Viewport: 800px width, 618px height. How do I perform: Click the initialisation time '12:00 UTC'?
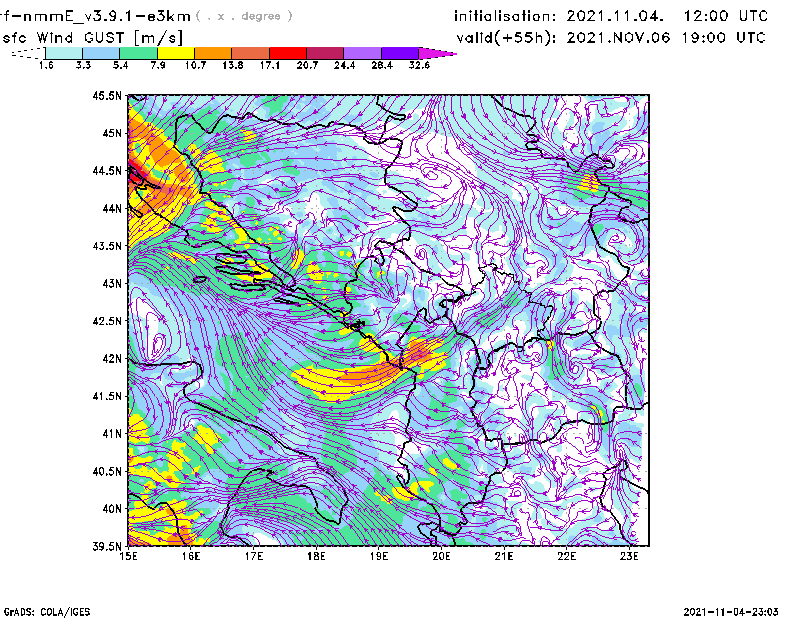click(725, 16)
